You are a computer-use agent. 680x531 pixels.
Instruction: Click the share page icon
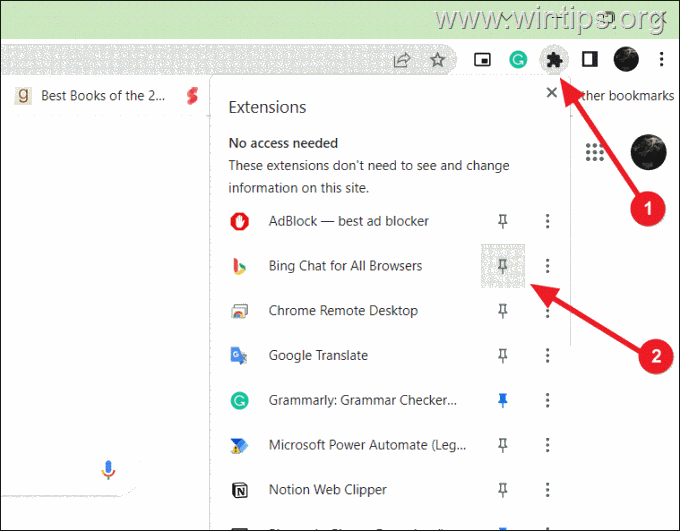tap(402, 59)
